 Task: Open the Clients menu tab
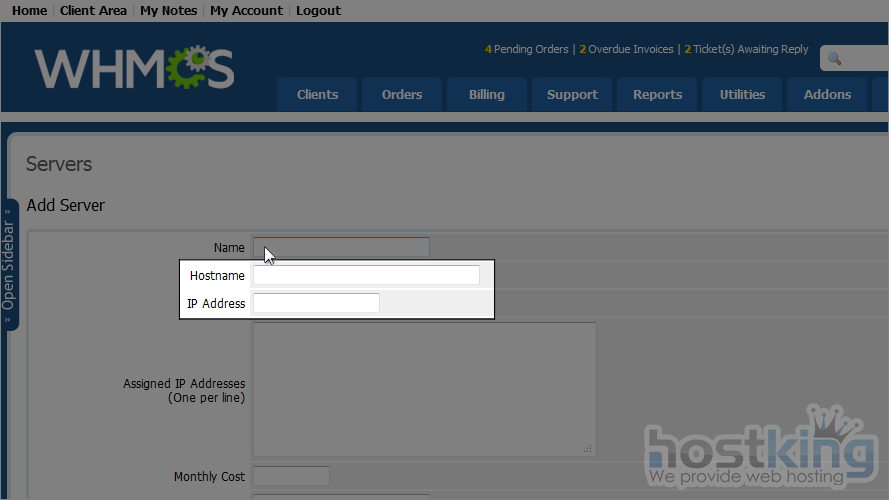coord(317,95)
